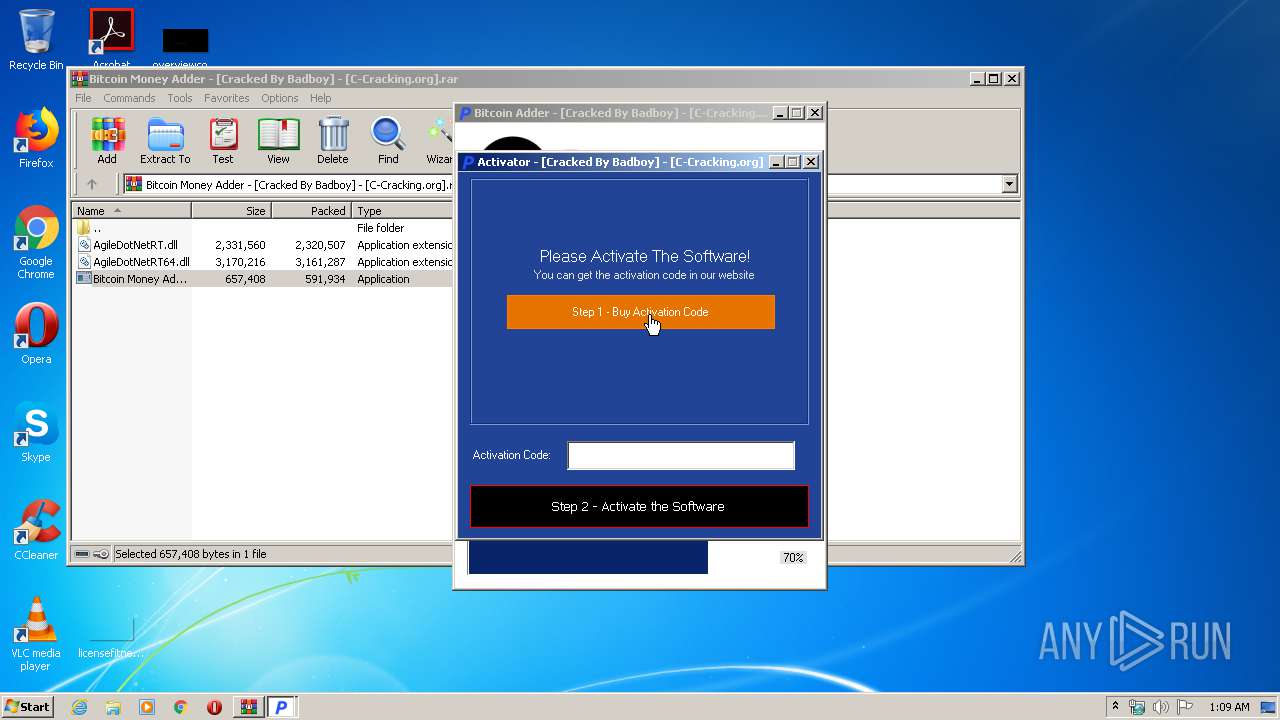Click the 1:09 AM clock
This screenshot has width=1280, height=720.
[x=1229, y=707]
